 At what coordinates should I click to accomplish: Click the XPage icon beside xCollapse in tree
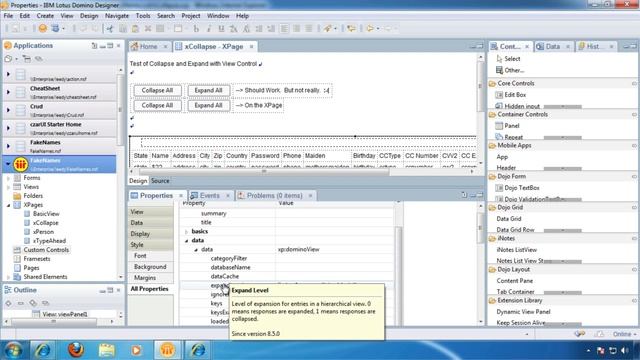click(x=27, y=223)
